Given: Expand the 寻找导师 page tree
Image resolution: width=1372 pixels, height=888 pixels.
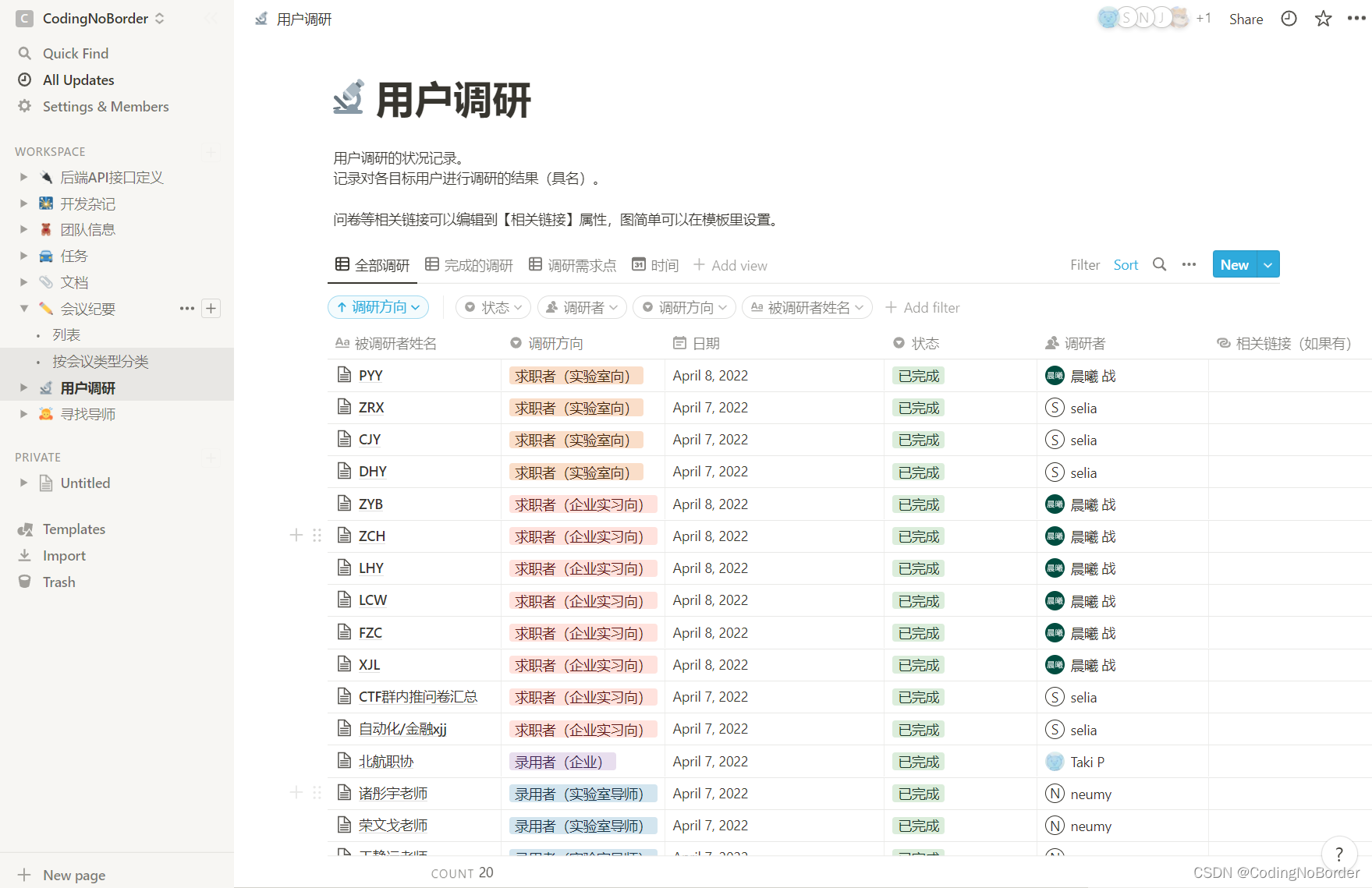Looking at the screenshot, I should tap(23, 413).
